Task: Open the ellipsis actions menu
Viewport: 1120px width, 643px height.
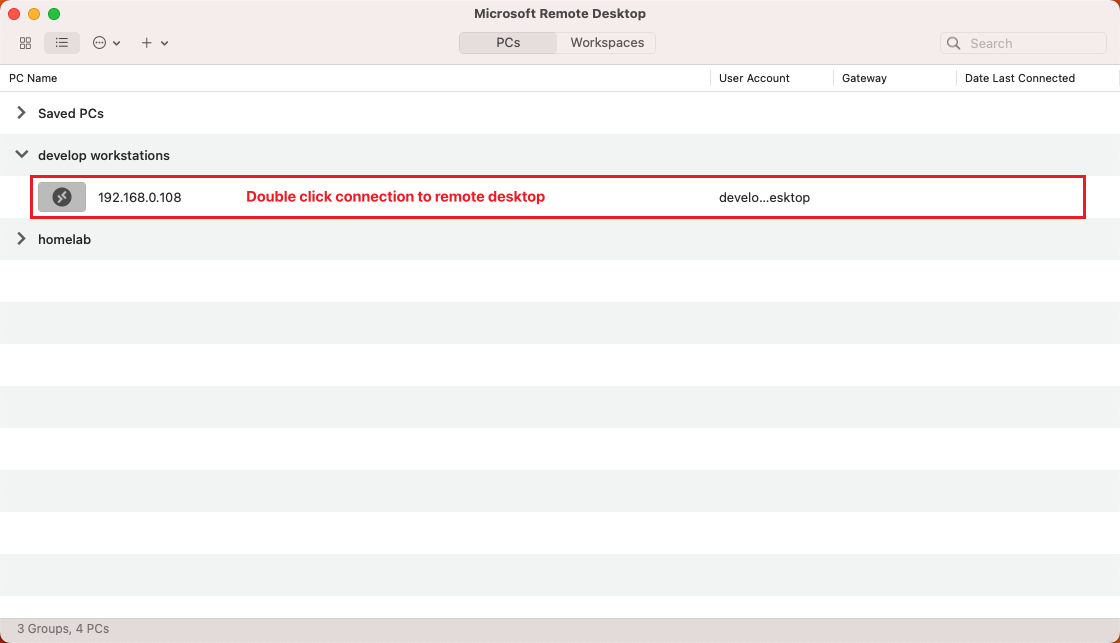Action: tap(106, 43)
